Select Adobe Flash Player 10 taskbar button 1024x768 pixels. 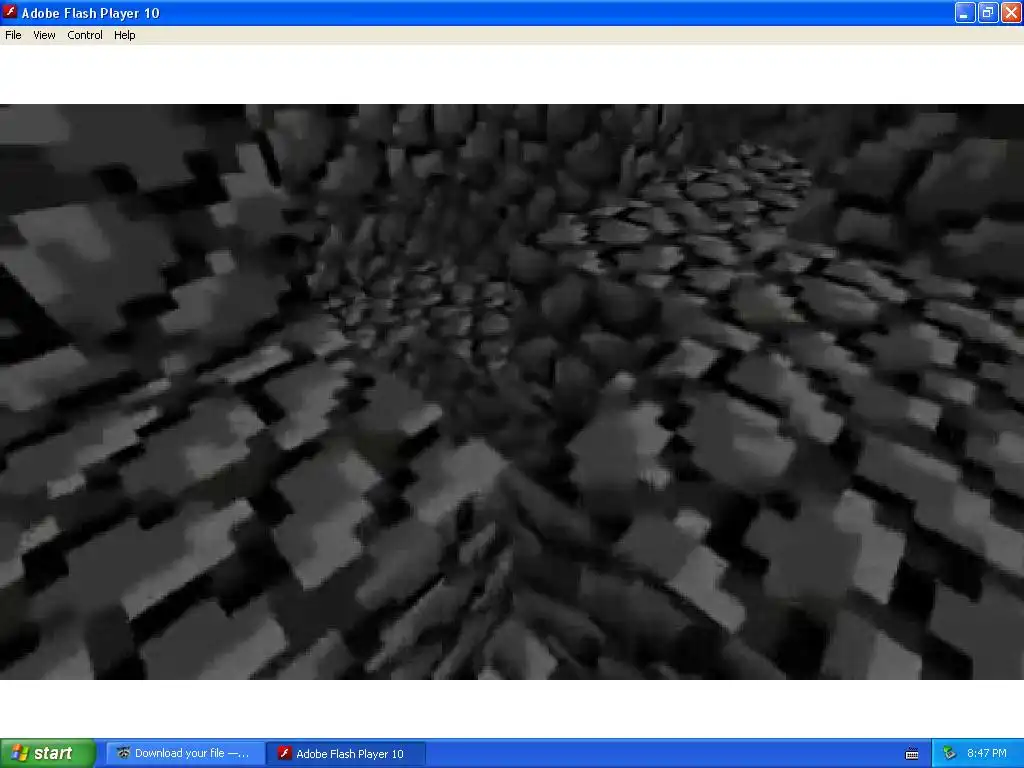pos(346,753)
